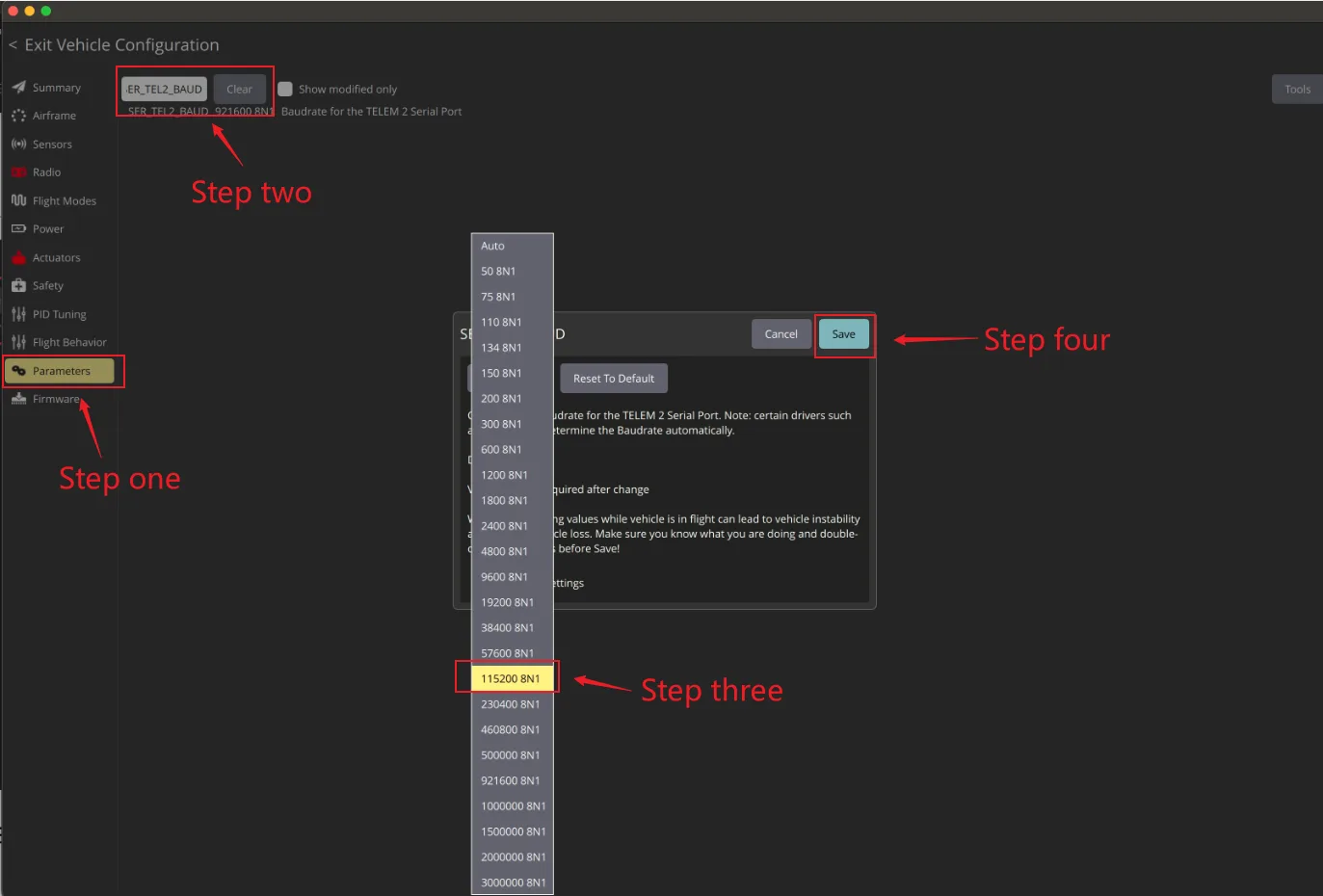The height and width of the screenshot is (896, 1323).
Task: Click the PID Tuning sliders icon
Action: click(18, 314)
